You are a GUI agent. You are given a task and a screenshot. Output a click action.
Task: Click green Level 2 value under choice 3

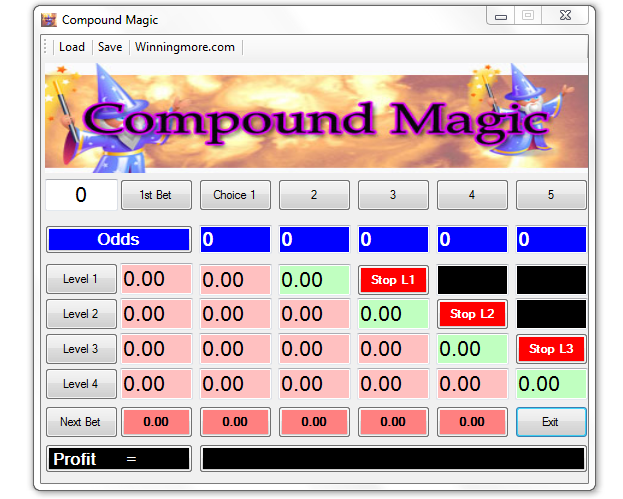(393, 314)
